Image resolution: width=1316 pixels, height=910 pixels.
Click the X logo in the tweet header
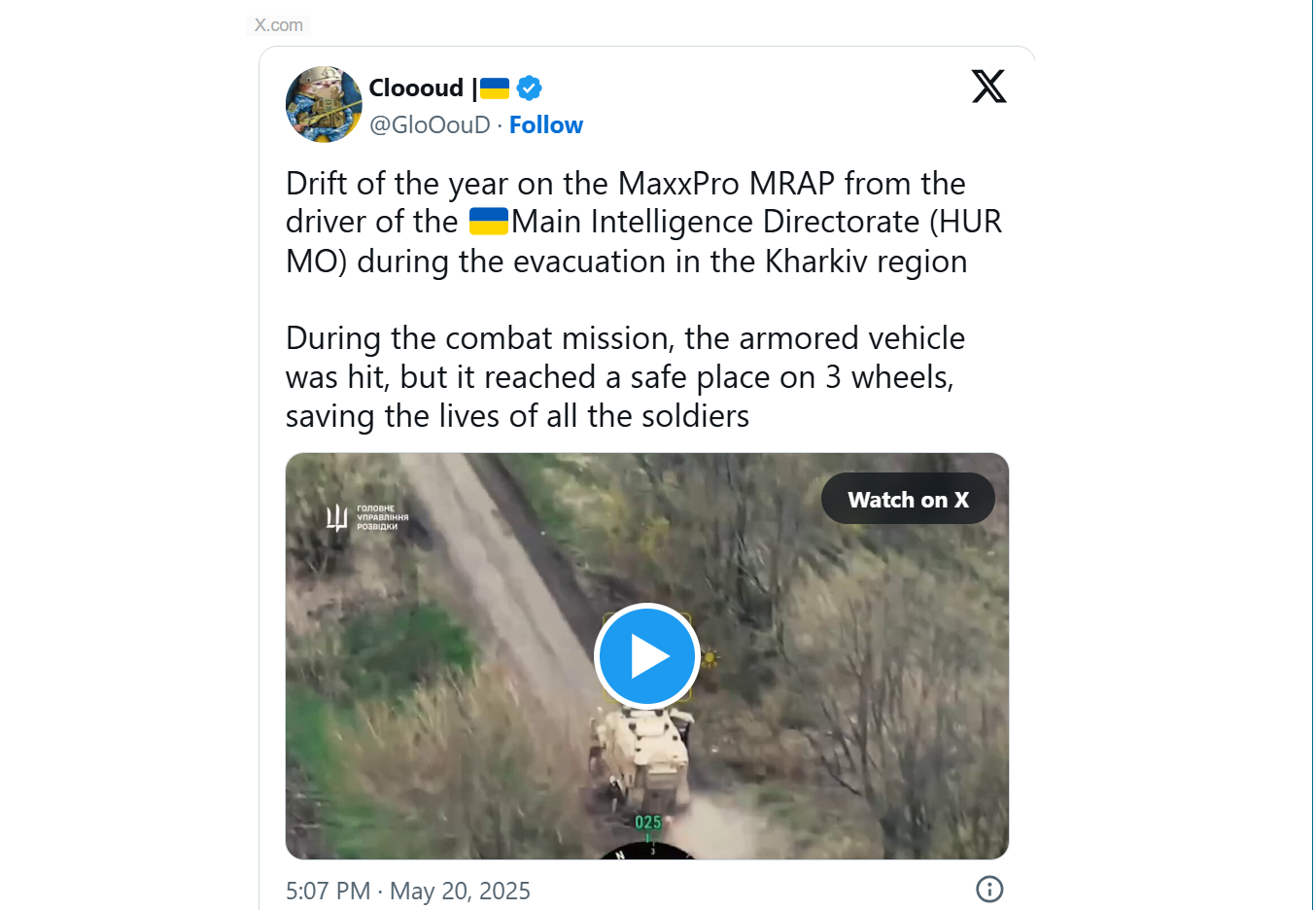coord(988,87)
